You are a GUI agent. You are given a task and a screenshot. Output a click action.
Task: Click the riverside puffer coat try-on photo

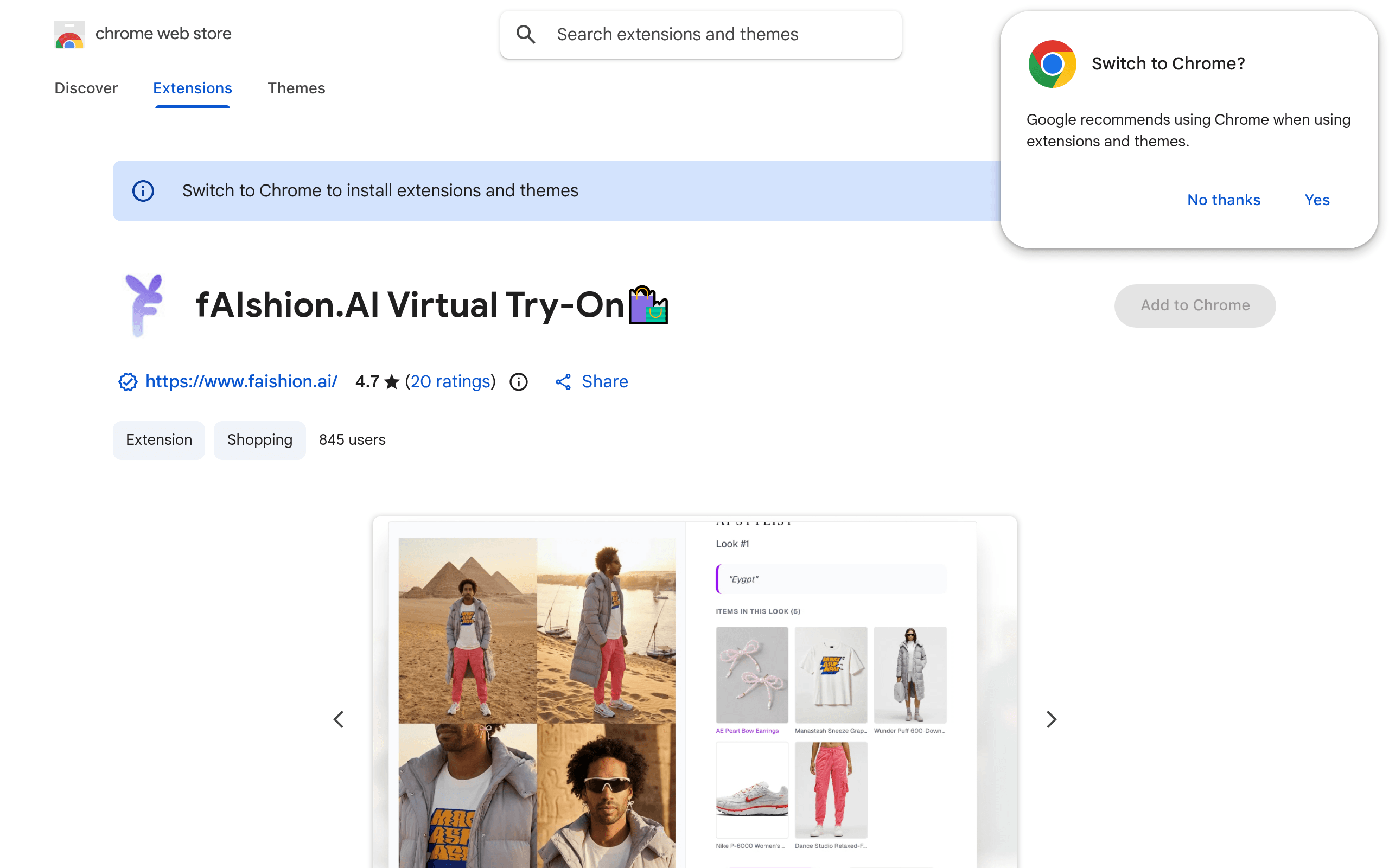(x=606, y=630)
